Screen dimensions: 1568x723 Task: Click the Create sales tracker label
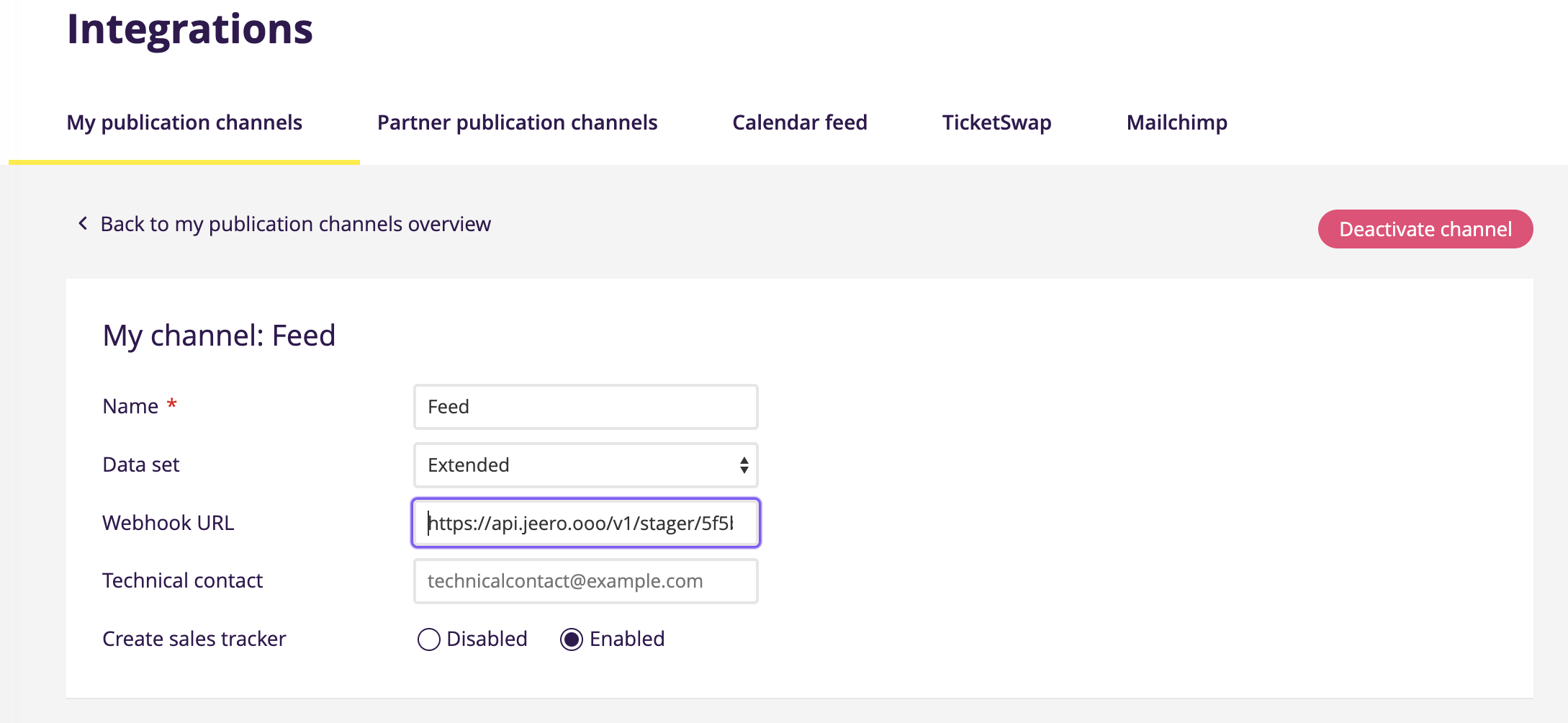coord(194,639)
